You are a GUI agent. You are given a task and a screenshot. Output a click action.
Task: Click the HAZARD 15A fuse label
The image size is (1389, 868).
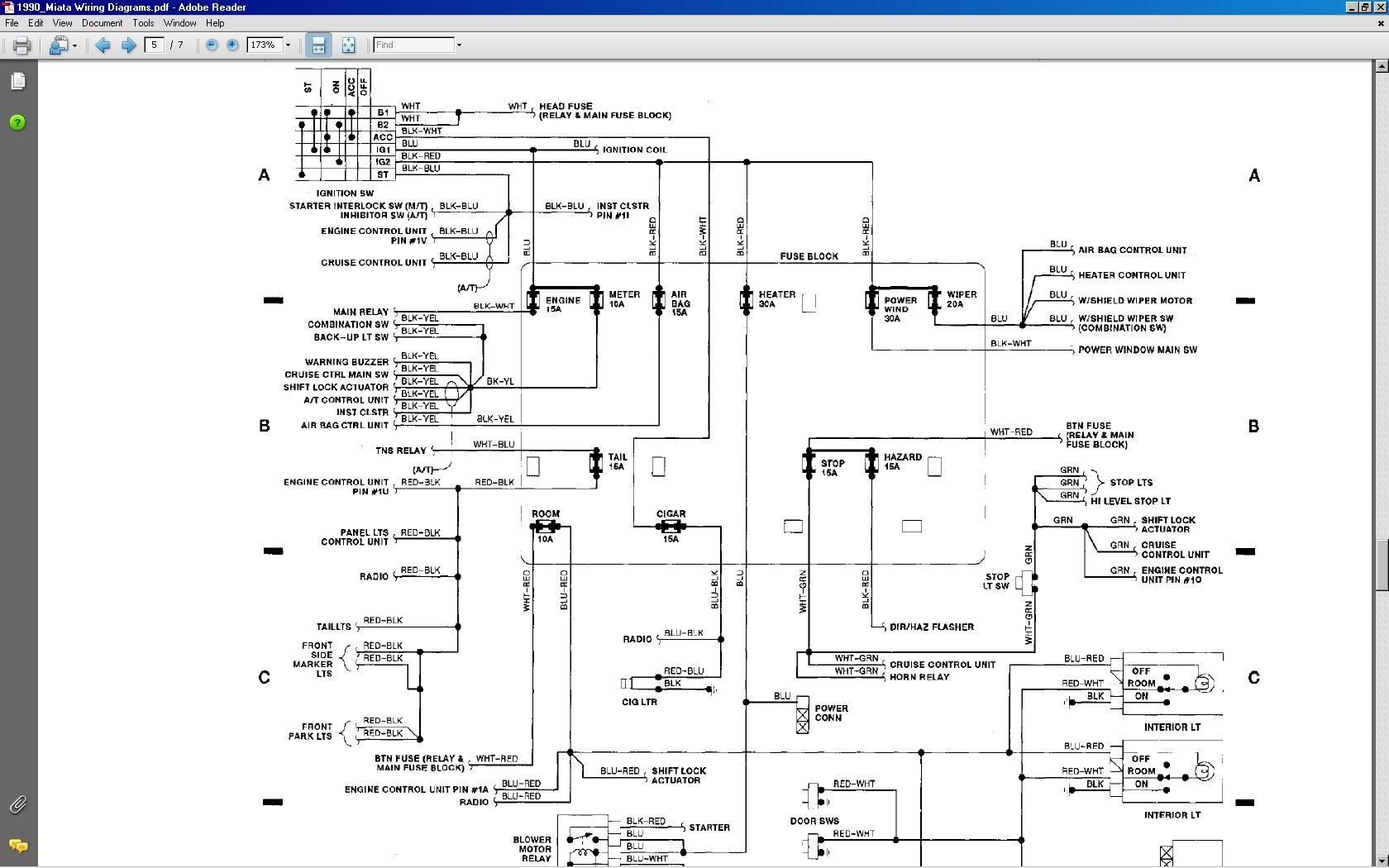tap(902, 461)
